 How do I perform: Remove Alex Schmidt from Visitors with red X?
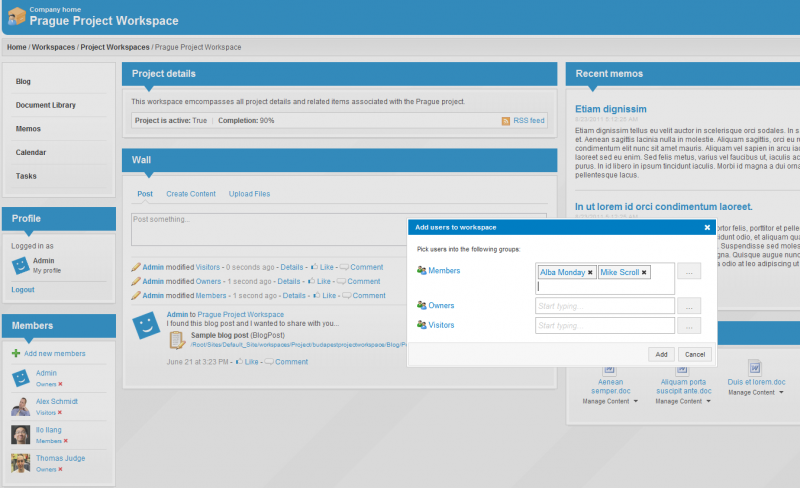[60, 412]
